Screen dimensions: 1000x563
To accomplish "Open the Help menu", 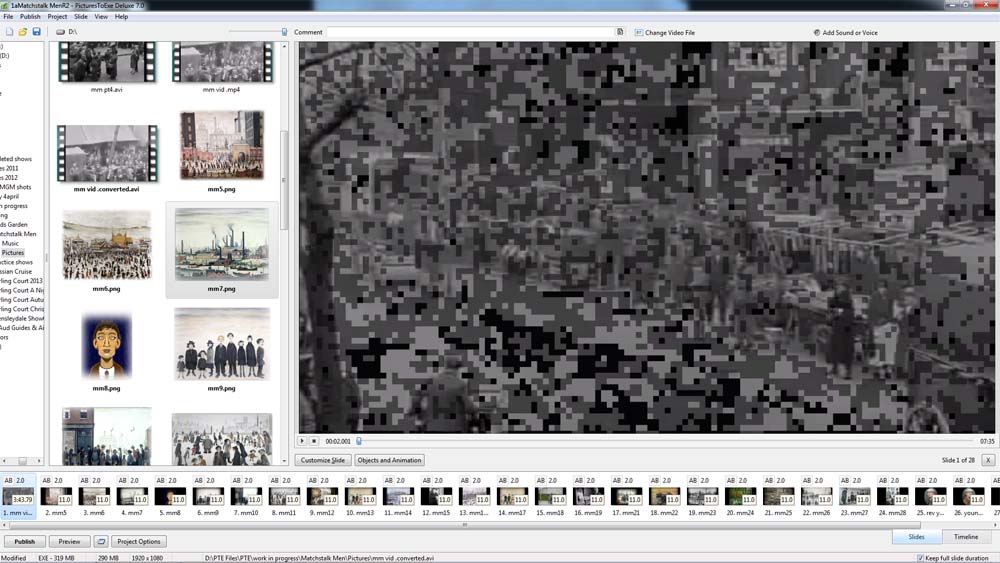I will [x=121, y=17].
